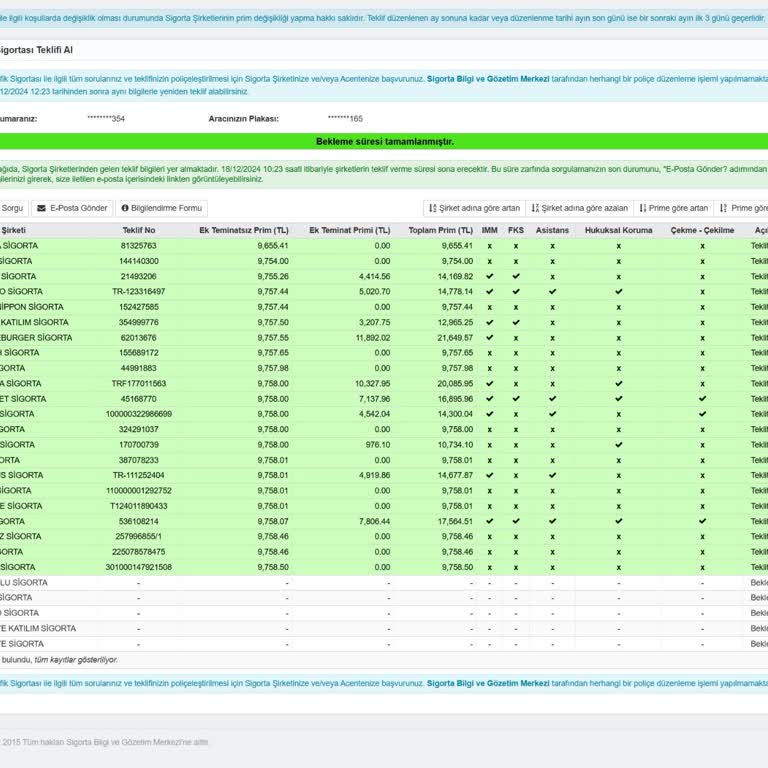Click Hukuksal Koruma checkmark in TR-123316497 row
768x768 pixels.
click(619, 291)
